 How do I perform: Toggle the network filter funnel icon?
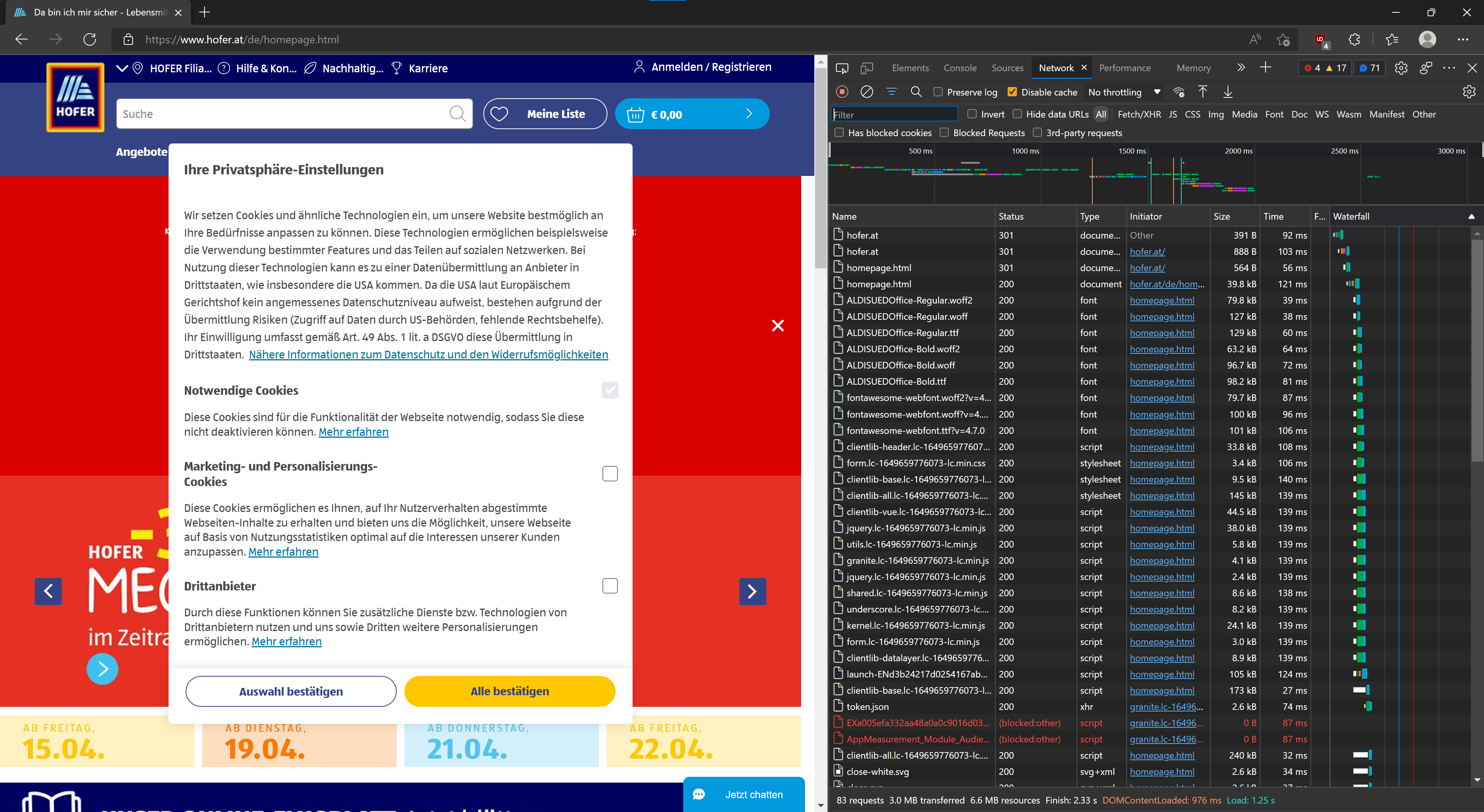point(891,92)
